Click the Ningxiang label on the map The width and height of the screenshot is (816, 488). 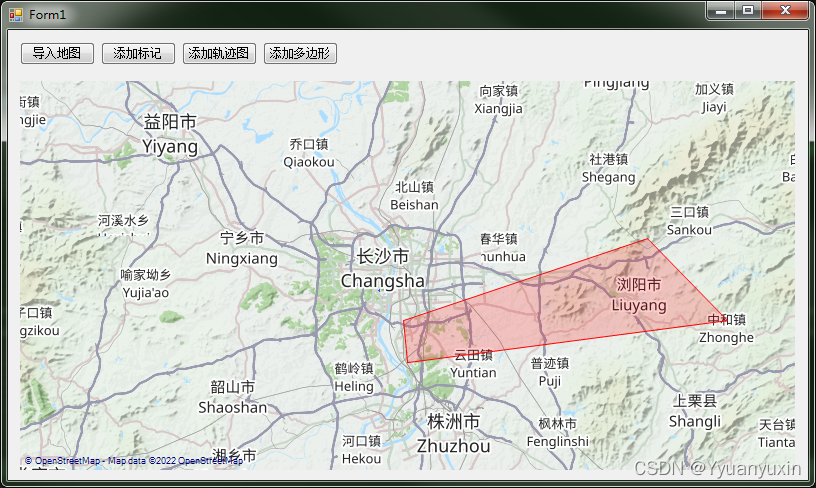242,248
